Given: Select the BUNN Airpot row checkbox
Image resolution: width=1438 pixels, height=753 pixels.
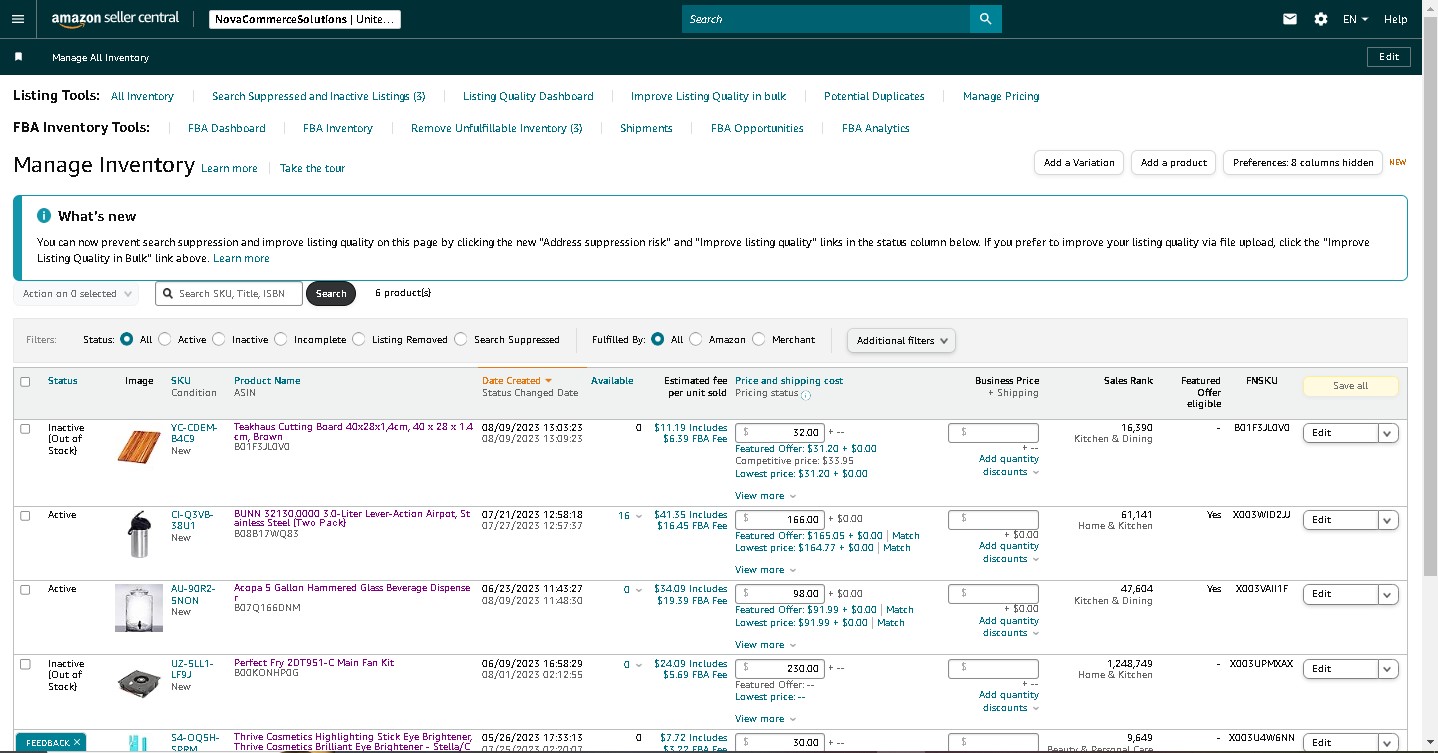Looking at the screenshot, I should 26,515.
